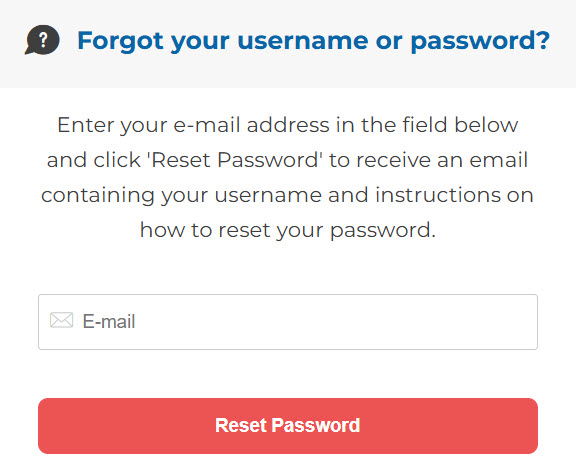576x465 pixels.
Task: Click the word 'Password' on the red button
Action: (x=316, y=425)
